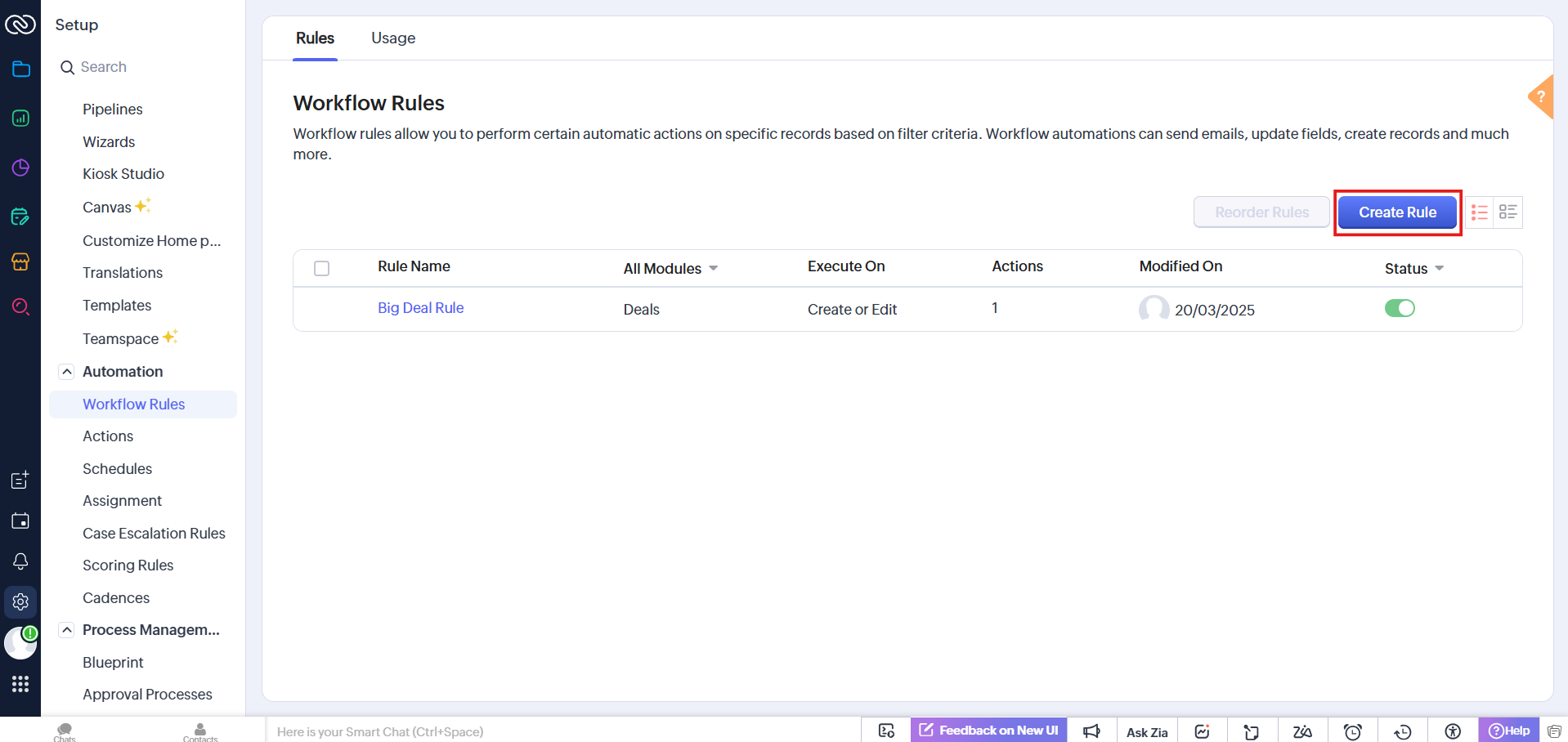Click the stacked-windows icon at bottom right
This screenshot has width=1568, height=742.
(x=1554, y=731)
